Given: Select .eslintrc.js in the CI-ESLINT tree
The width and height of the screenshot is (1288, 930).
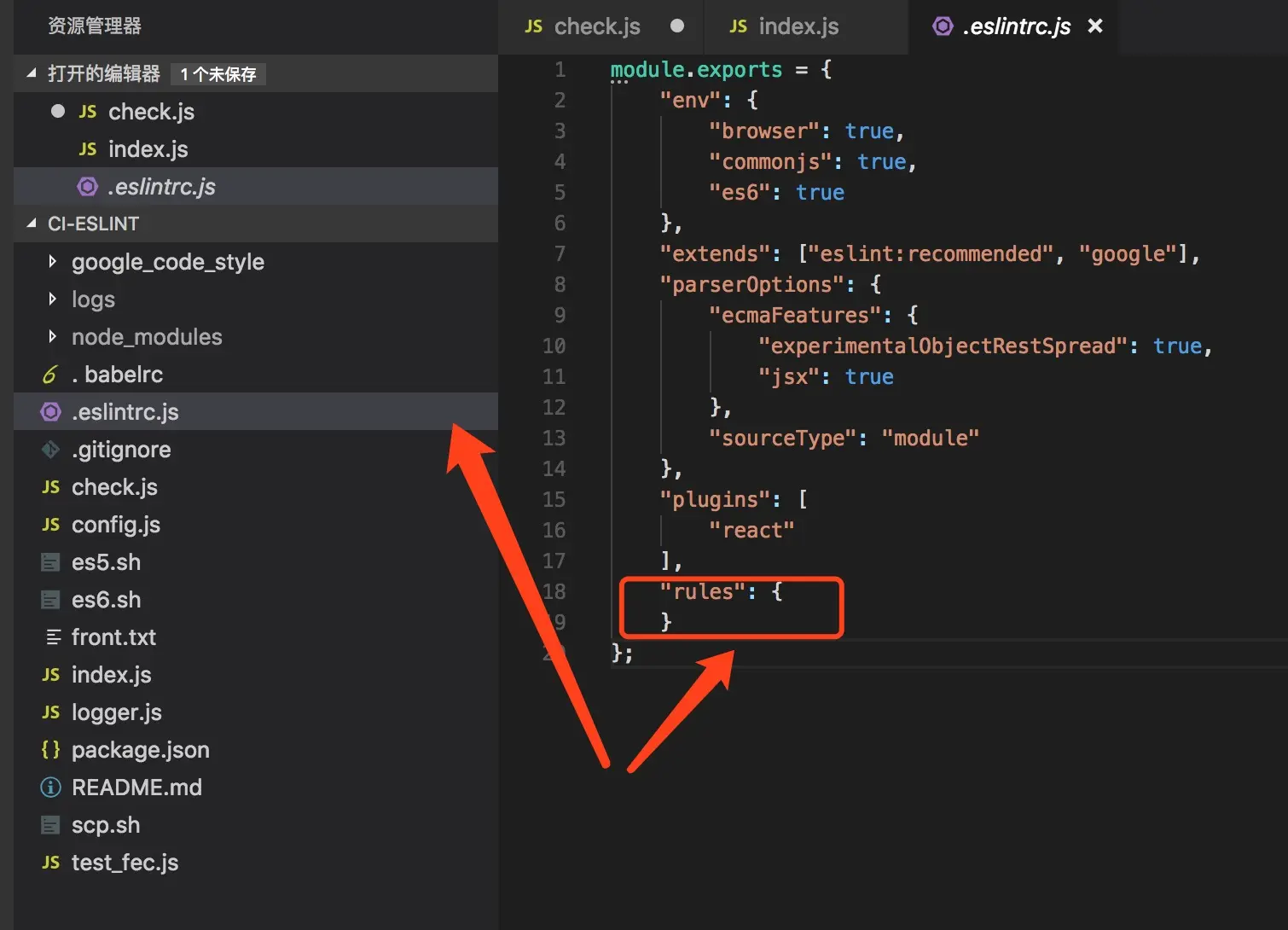Looking at the screenshot, I should click(x=256, y=412).
